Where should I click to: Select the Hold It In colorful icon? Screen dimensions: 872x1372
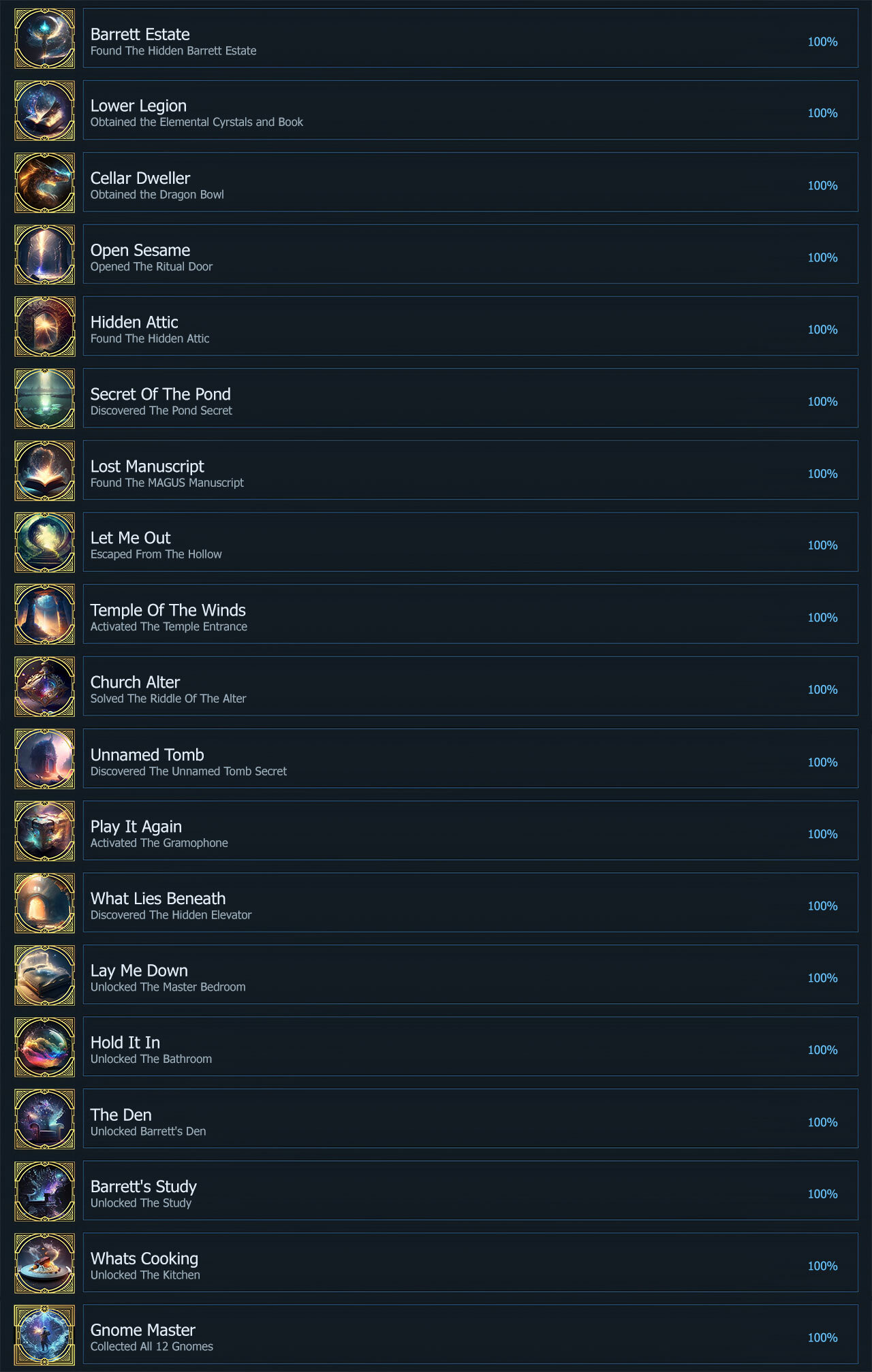point(45,1047)
